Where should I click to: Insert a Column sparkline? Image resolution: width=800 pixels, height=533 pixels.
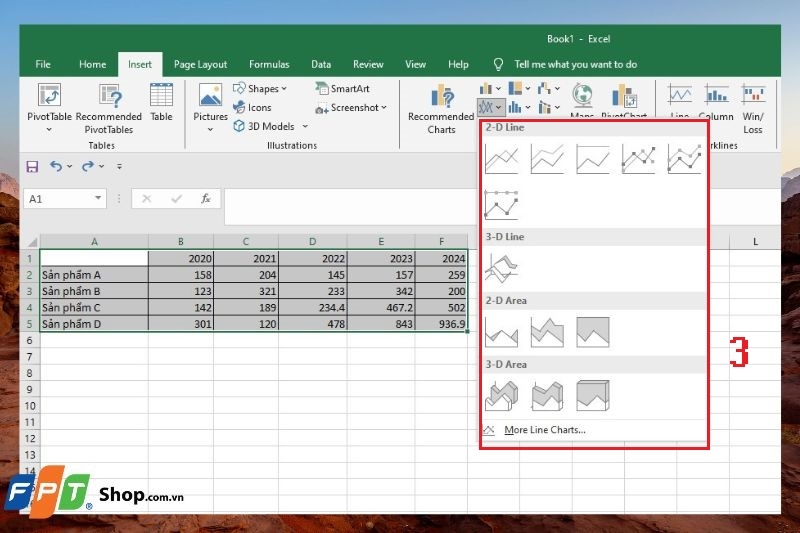716,102
